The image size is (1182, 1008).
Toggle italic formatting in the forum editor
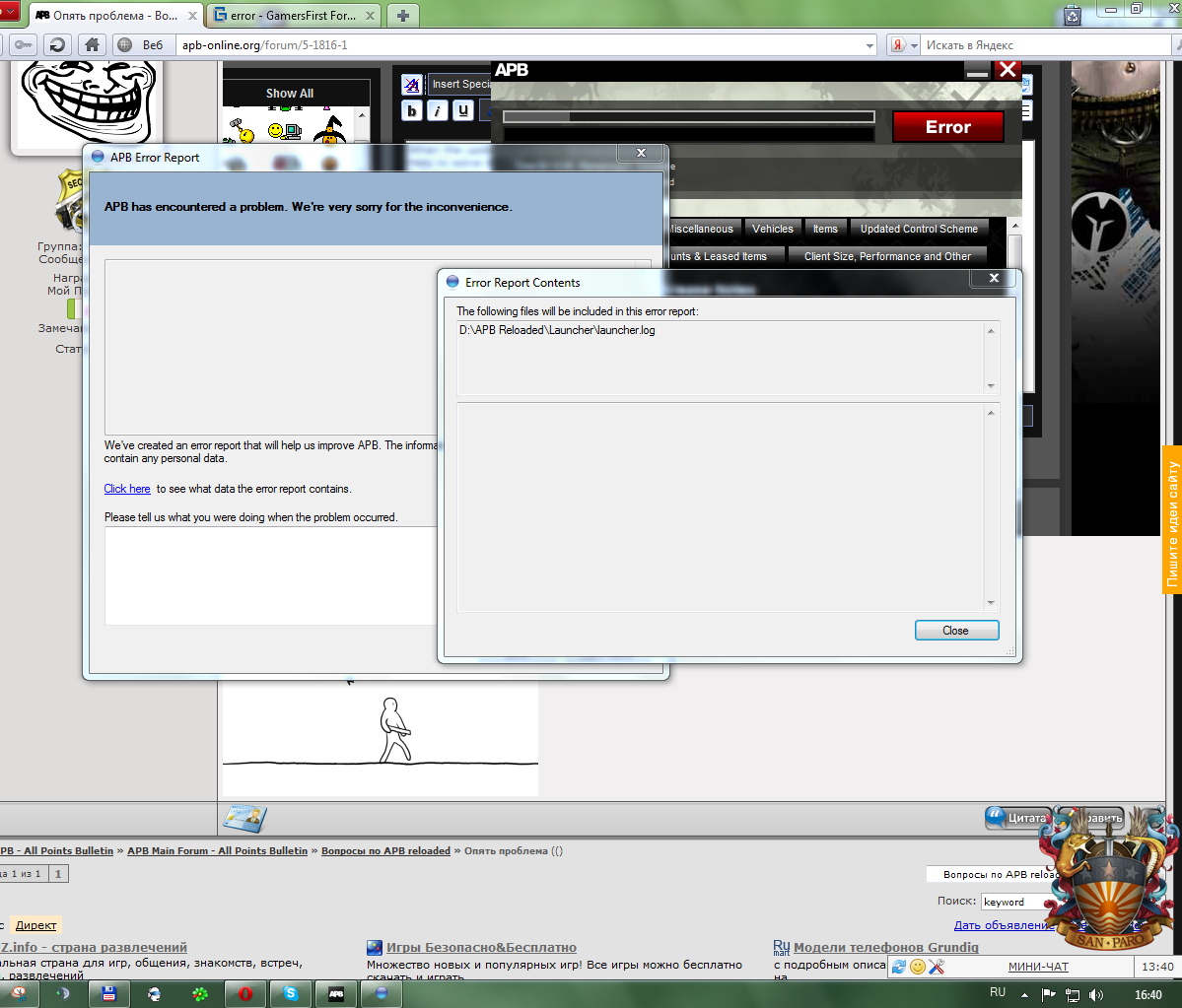pyautogui.click(x=438, y=109)
